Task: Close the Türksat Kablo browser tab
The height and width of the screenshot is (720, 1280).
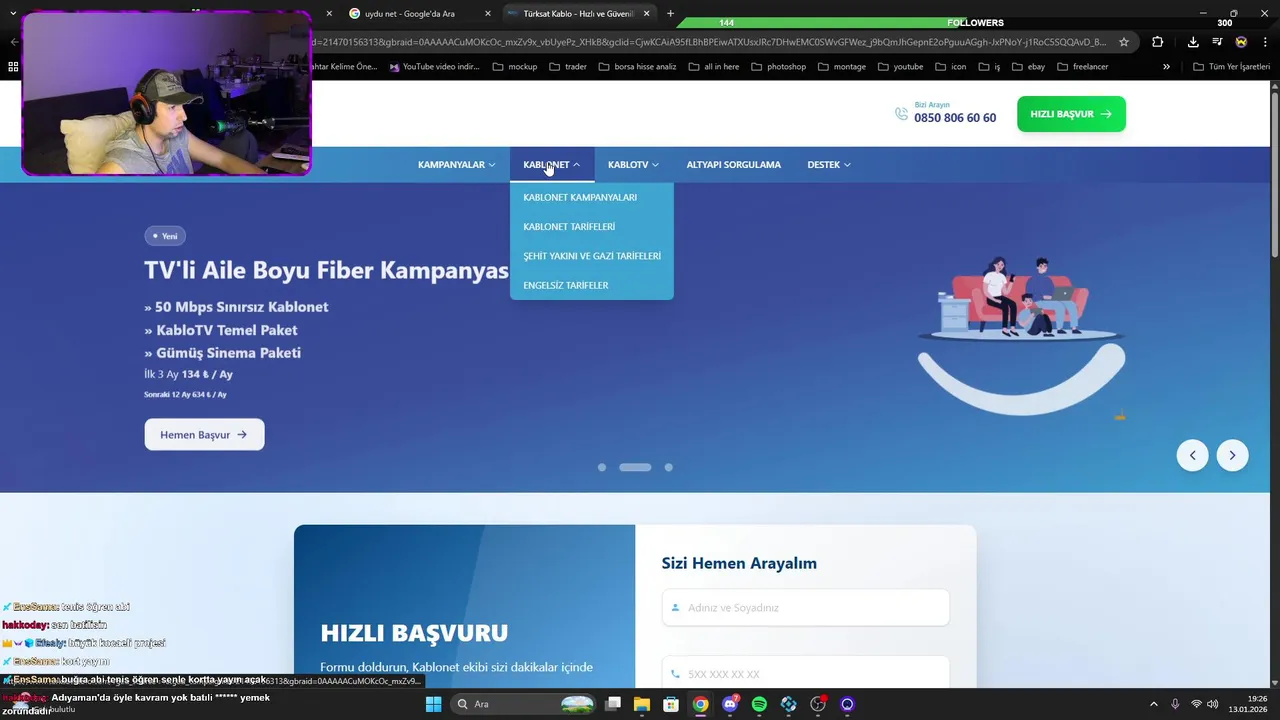Action: point(647,14)
